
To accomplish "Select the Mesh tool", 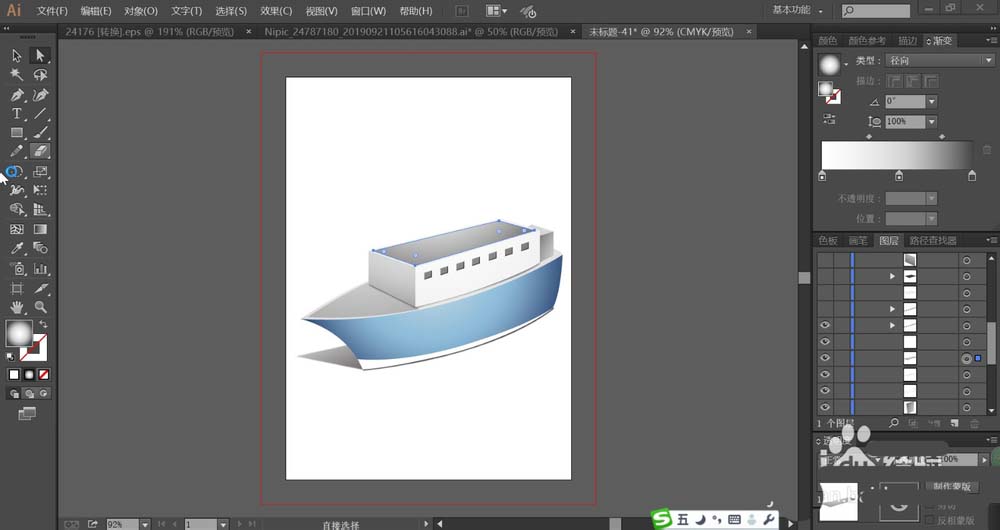I will [17, 229].
